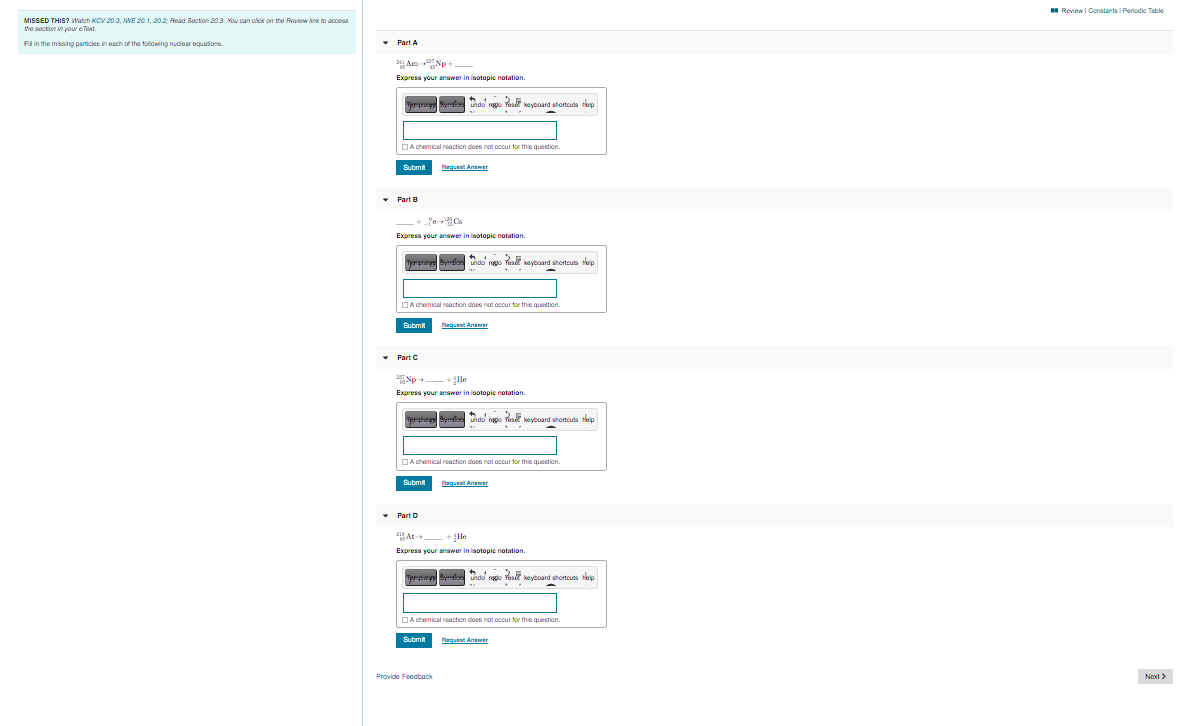
Task: Click the Templates button in Part A toolbar
Action: [421, 105]
